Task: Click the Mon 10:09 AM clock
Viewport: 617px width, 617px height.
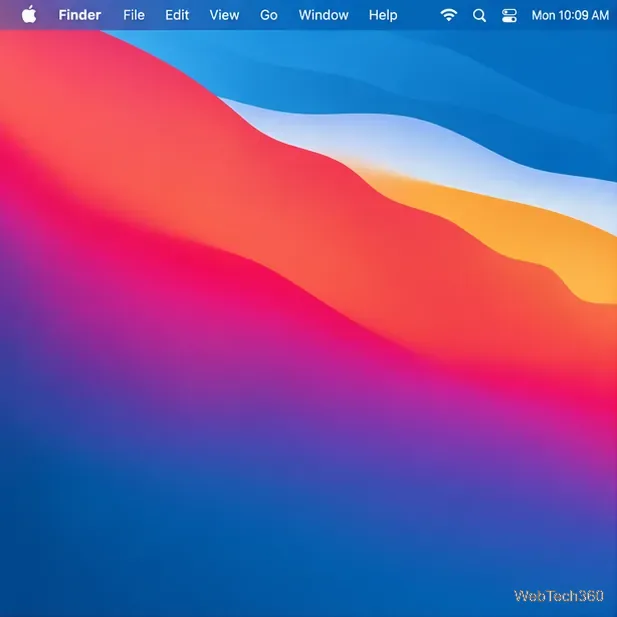Action: pos(570,15)
